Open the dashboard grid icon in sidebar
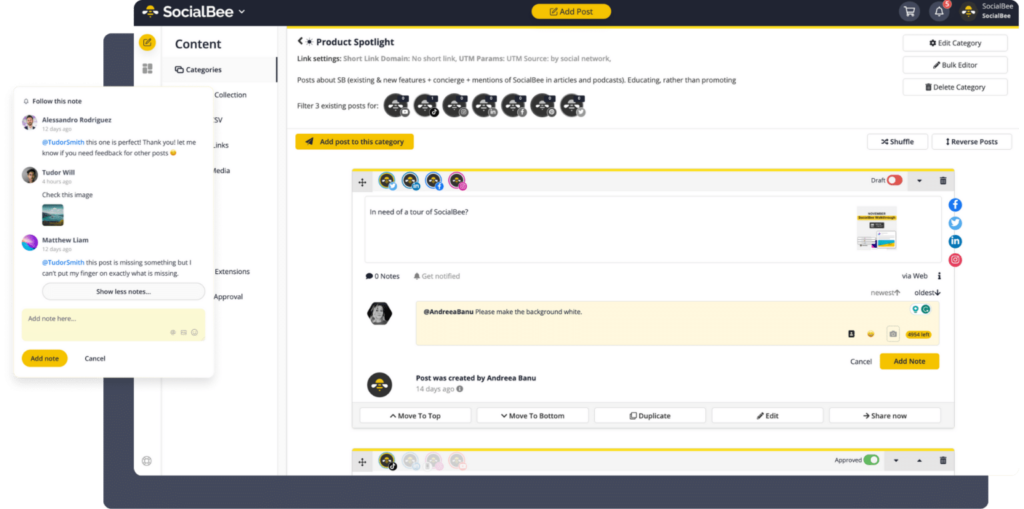Image resolution: width=1024 pixels, height=509 pixels. 147,69
